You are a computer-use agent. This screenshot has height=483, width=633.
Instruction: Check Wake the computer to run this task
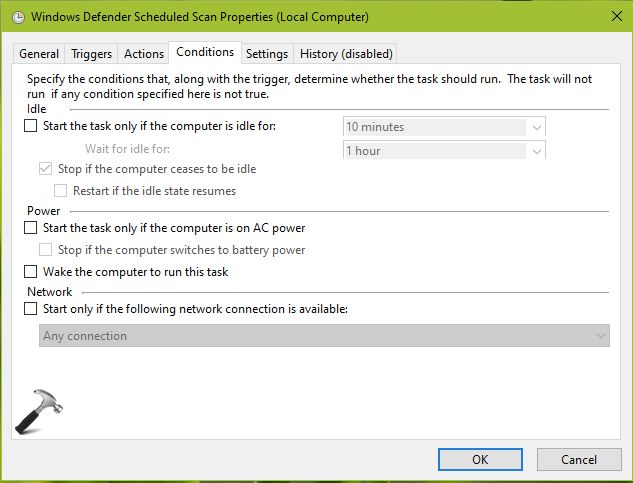coord(30,271)
